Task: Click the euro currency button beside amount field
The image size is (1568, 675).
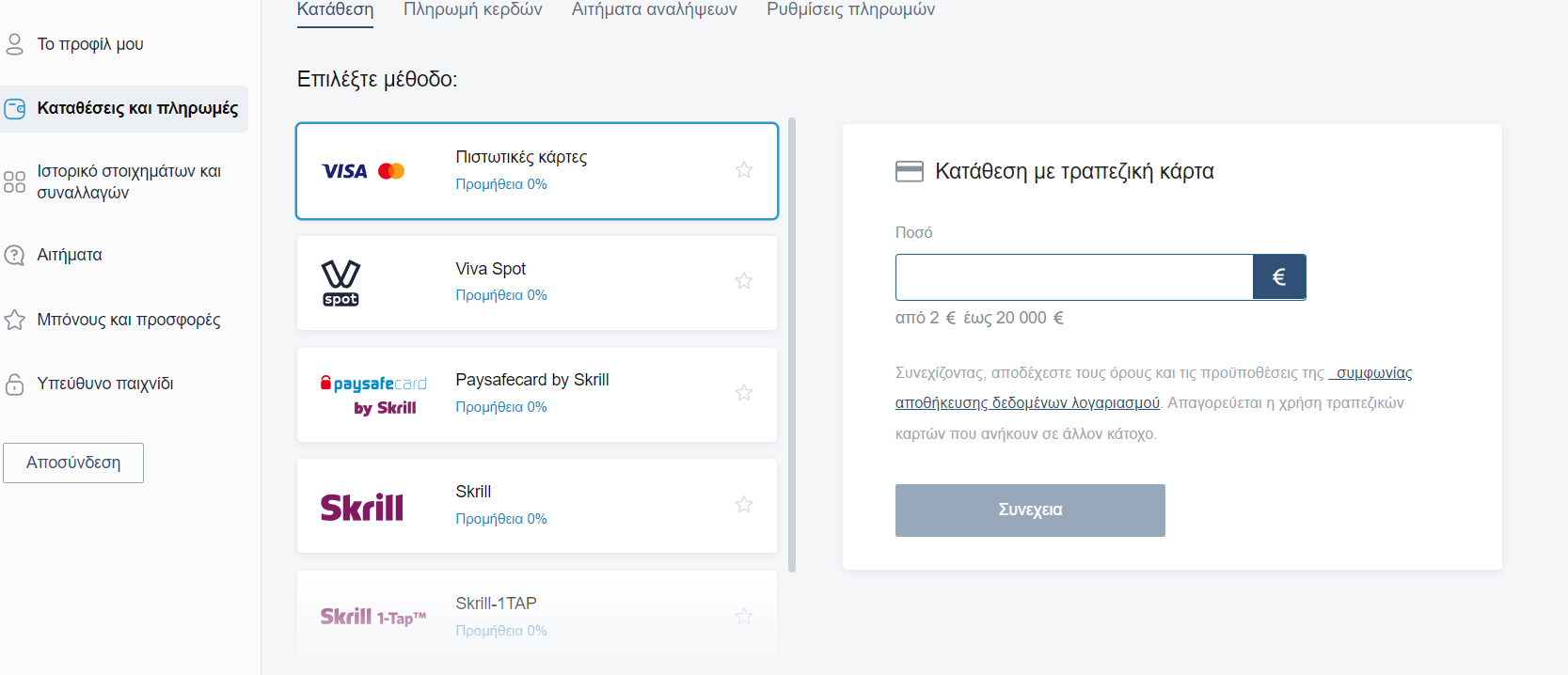Action: click(x=1279, y=277)
